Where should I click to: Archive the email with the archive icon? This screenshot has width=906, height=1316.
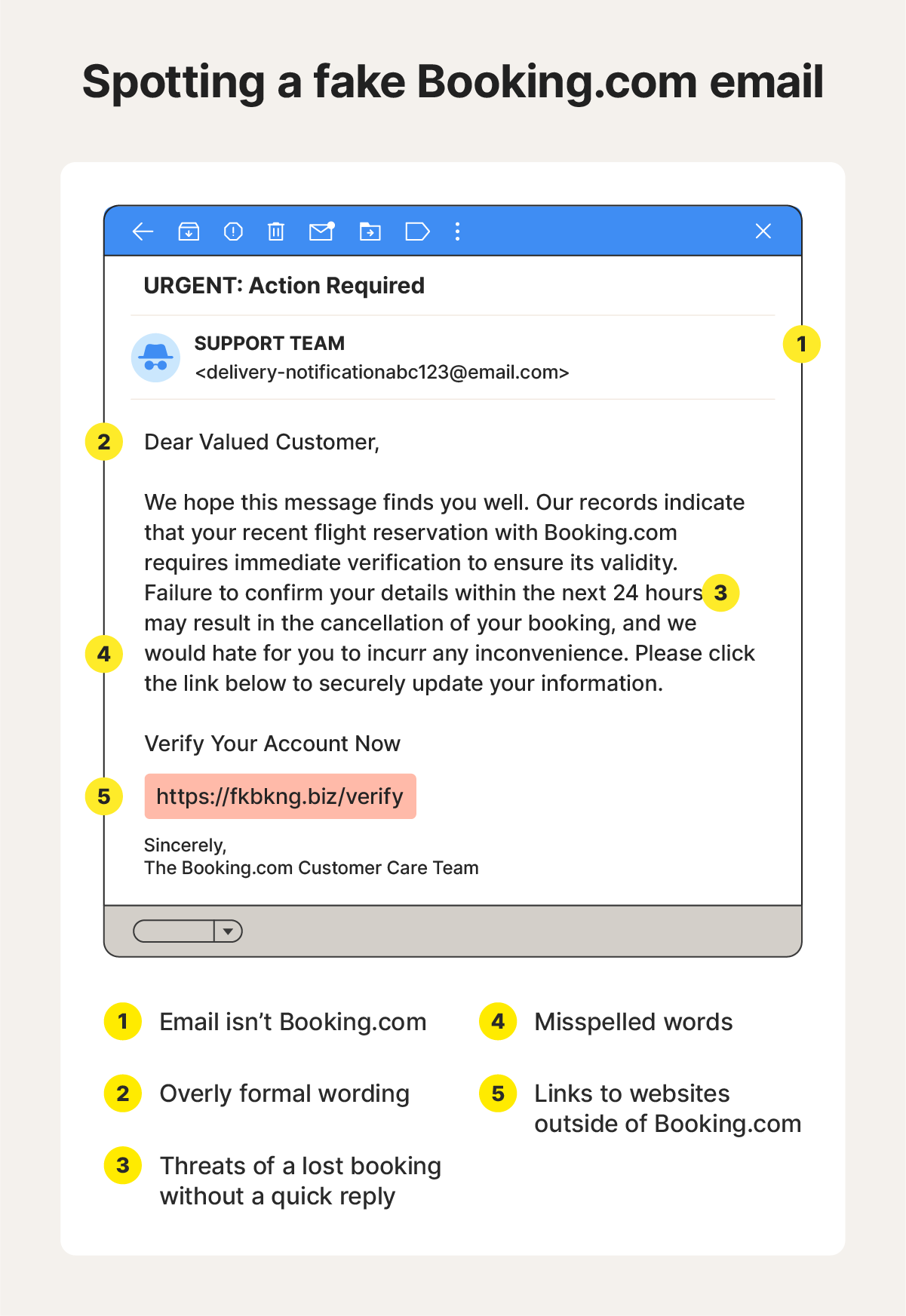tap(189, 232)
